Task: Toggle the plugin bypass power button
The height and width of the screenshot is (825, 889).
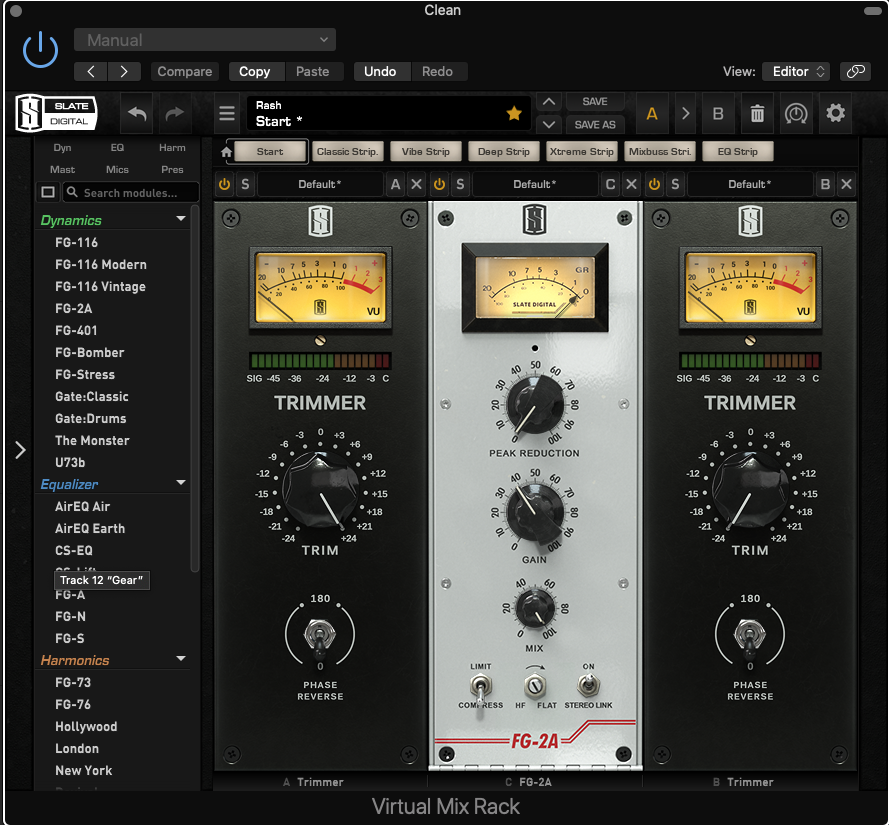Action: point(40,50)
